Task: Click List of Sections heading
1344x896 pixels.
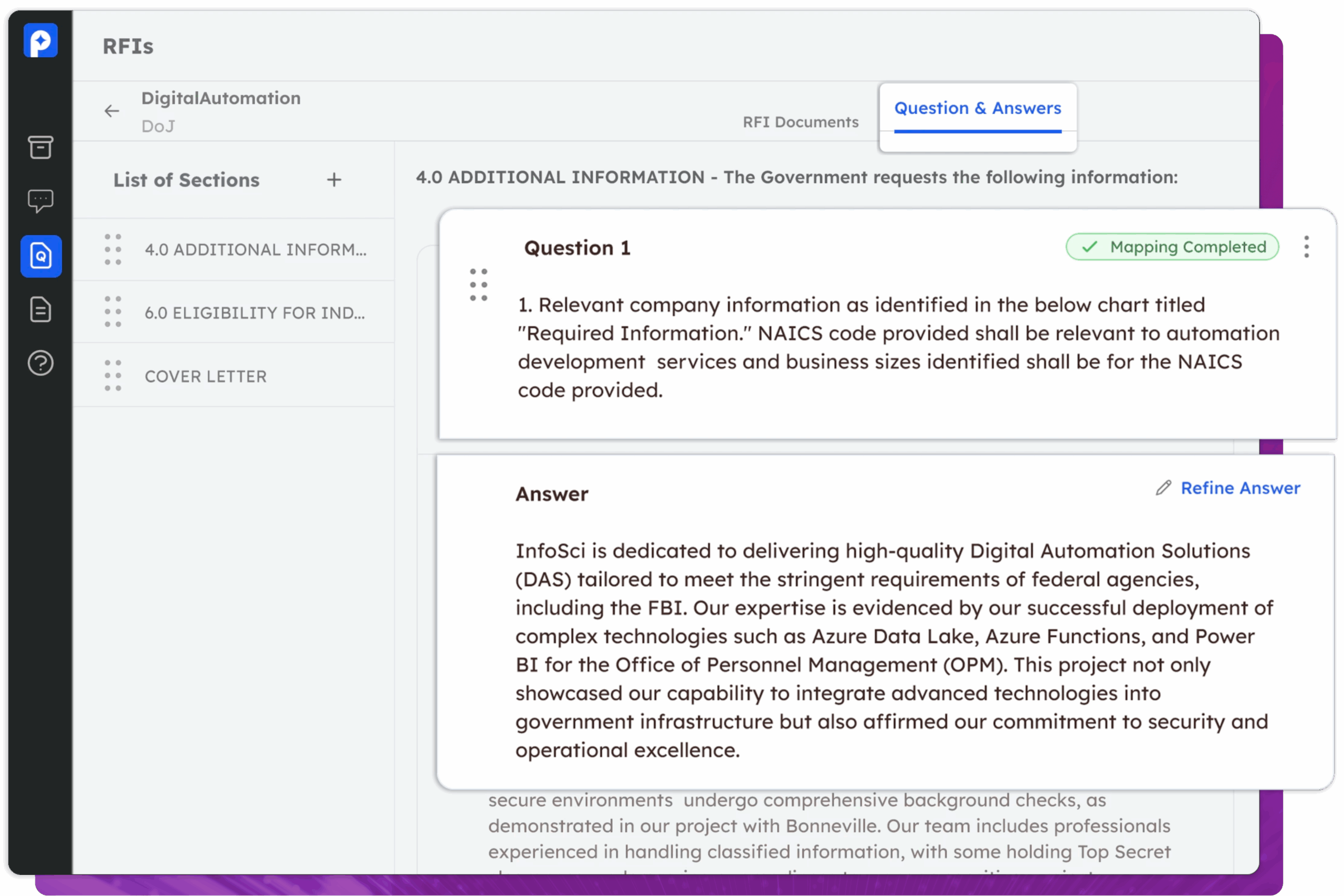Action: coord(186,180)
